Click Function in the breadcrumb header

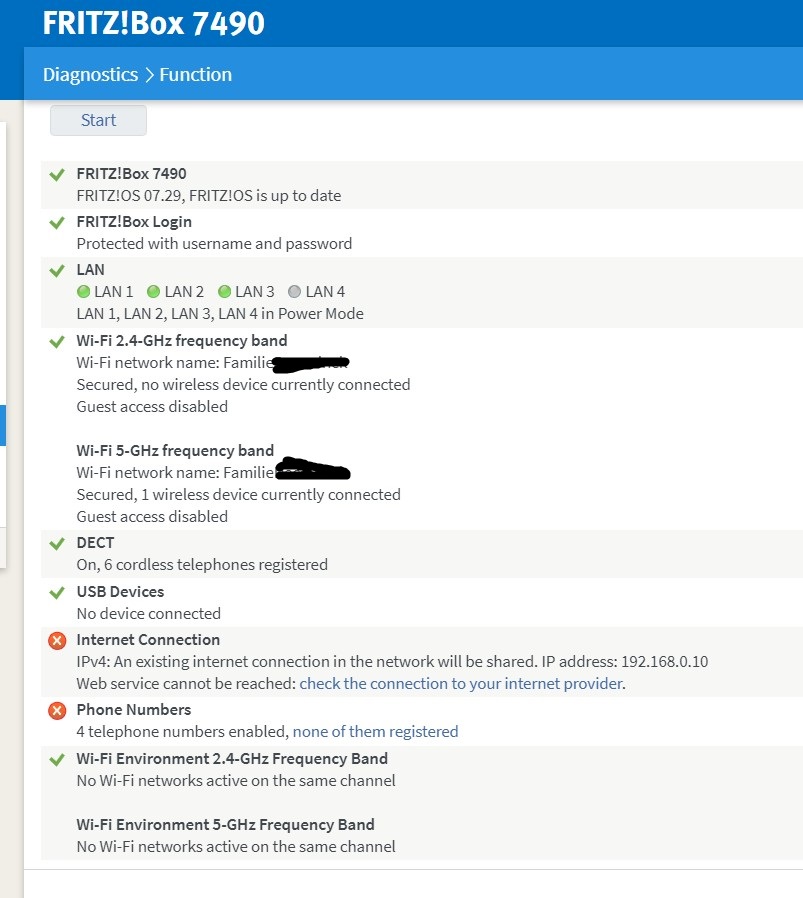point(195,75)
